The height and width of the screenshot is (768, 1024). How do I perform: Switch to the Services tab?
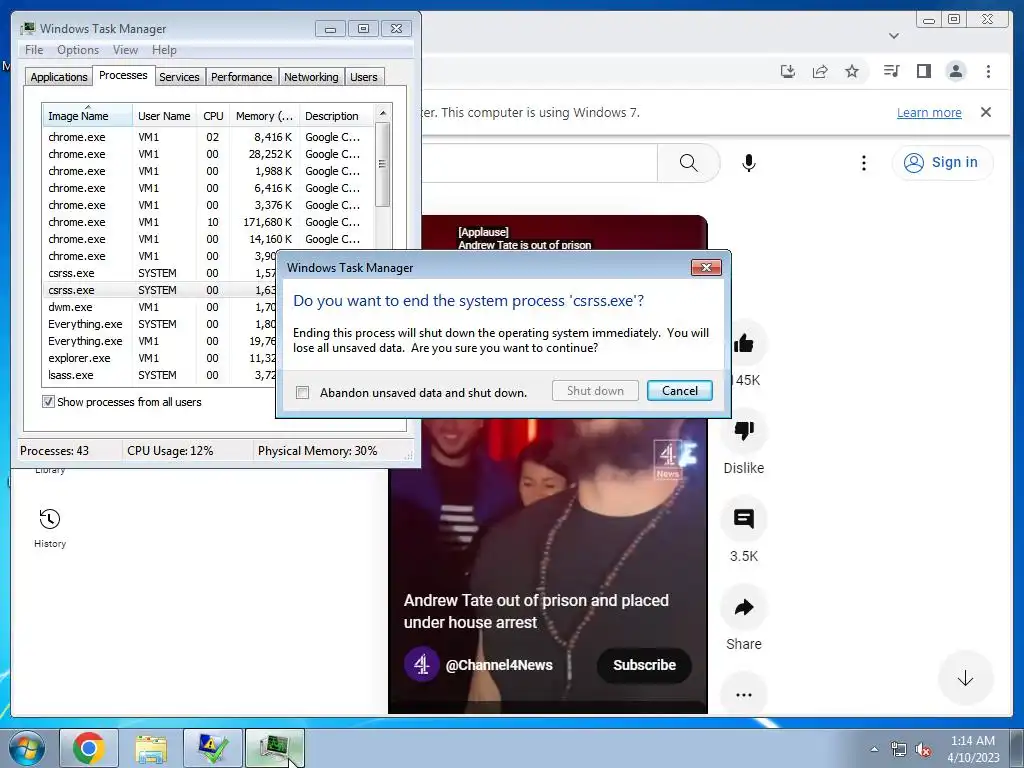[x=179, y=77]
